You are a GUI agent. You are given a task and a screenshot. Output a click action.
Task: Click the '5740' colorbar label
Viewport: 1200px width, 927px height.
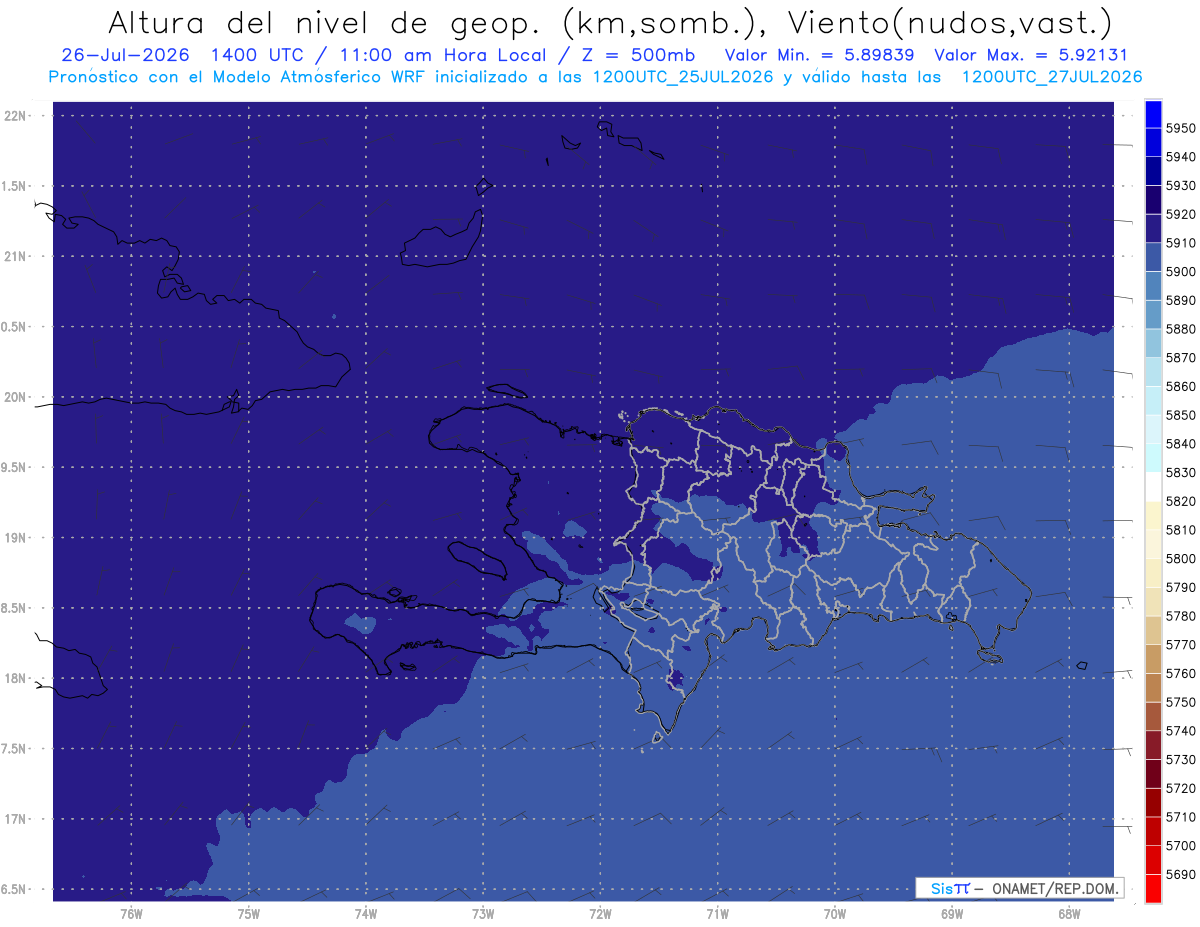click(1181, 731)
